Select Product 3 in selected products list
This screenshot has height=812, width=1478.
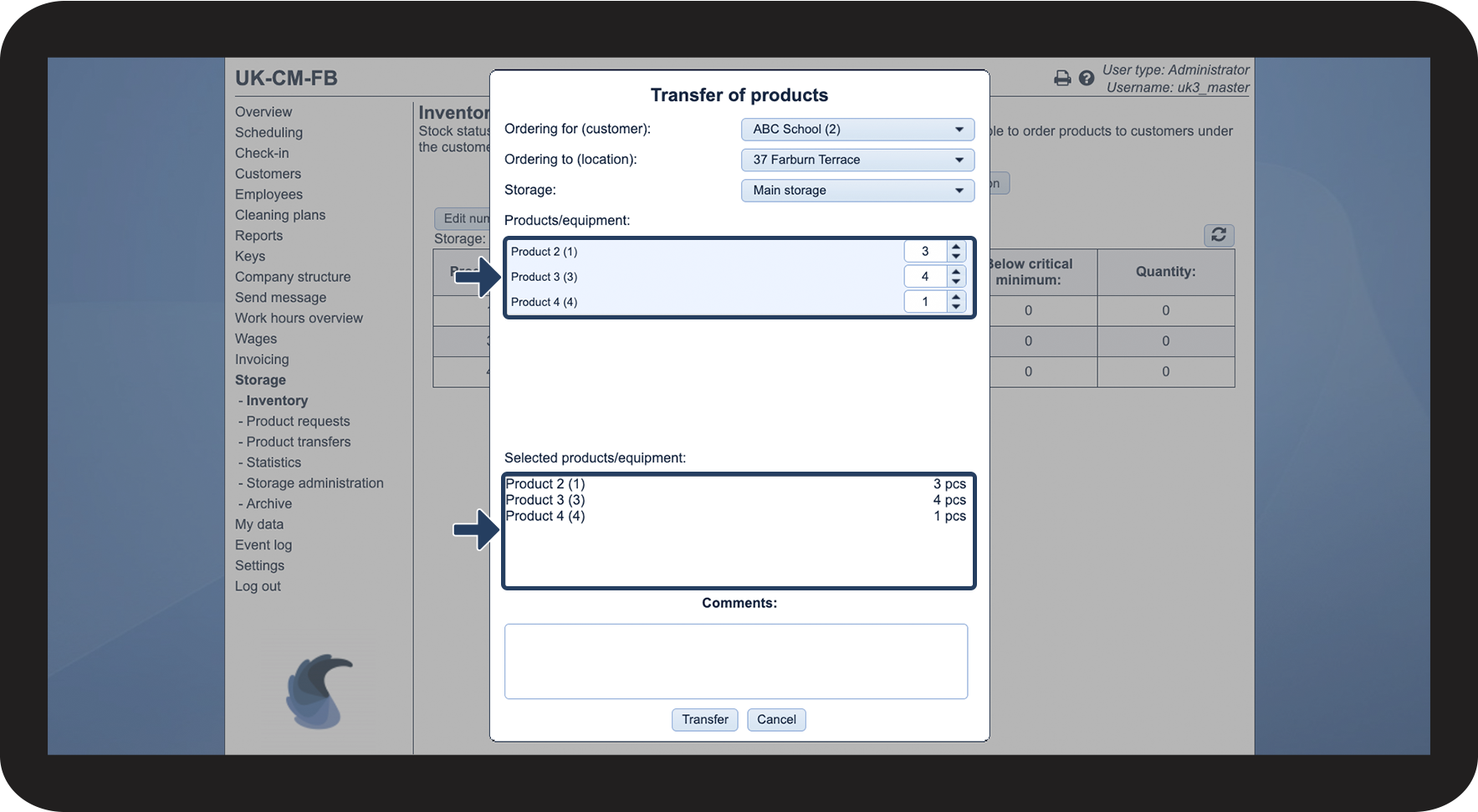pyautogui.click(x=736, y=500)
